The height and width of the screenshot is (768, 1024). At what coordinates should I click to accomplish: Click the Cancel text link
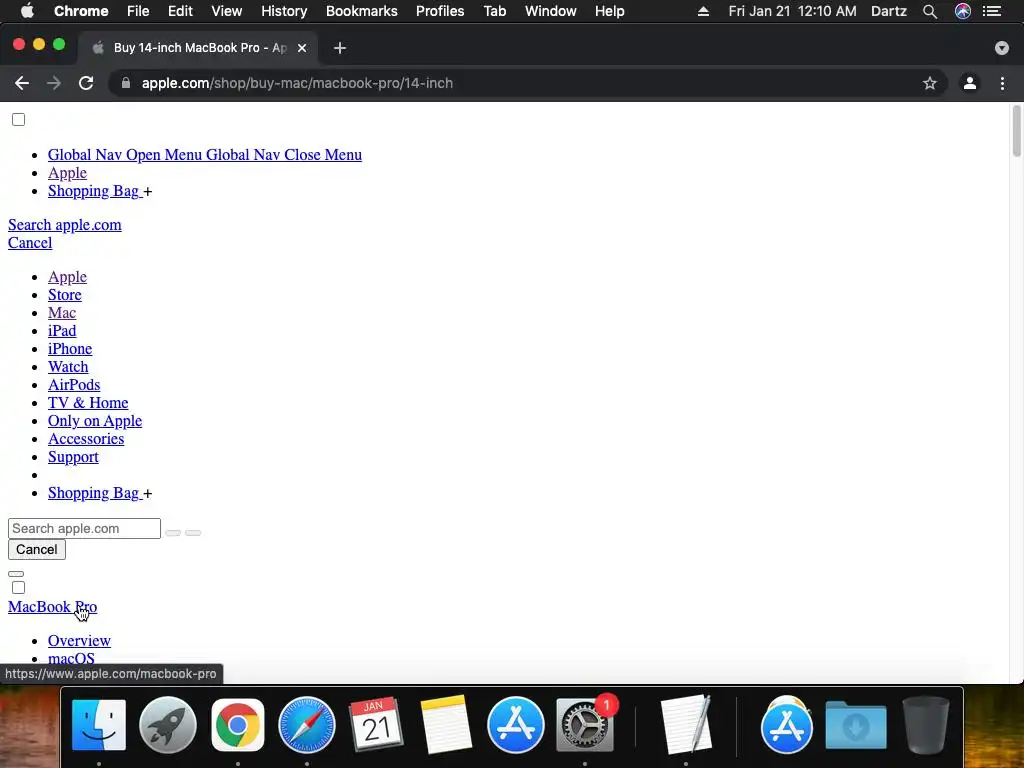[30, 243]
